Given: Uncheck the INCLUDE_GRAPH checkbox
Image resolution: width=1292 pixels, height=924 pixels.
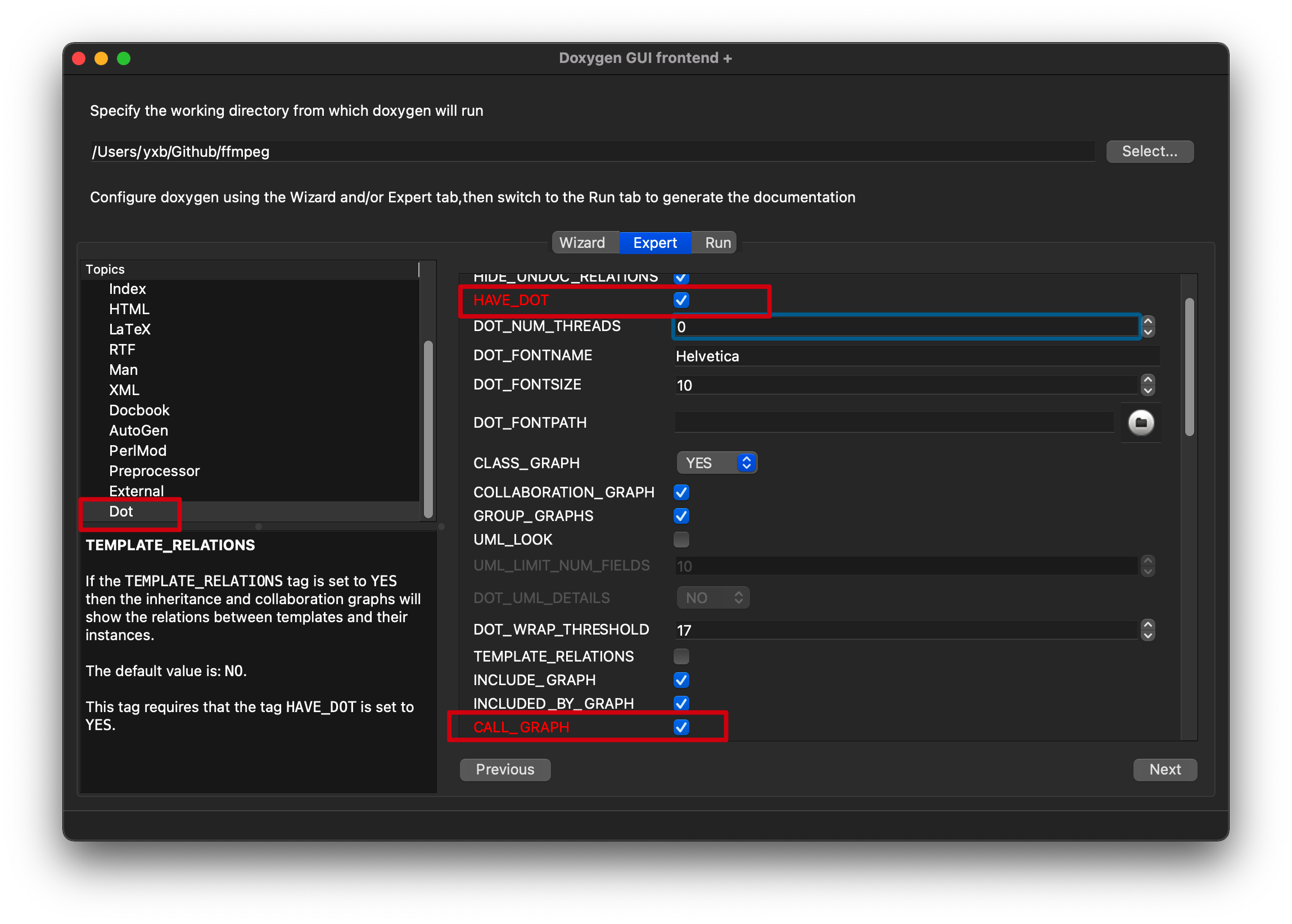Looking at the screenshot, I should click(x=681, y=680).
